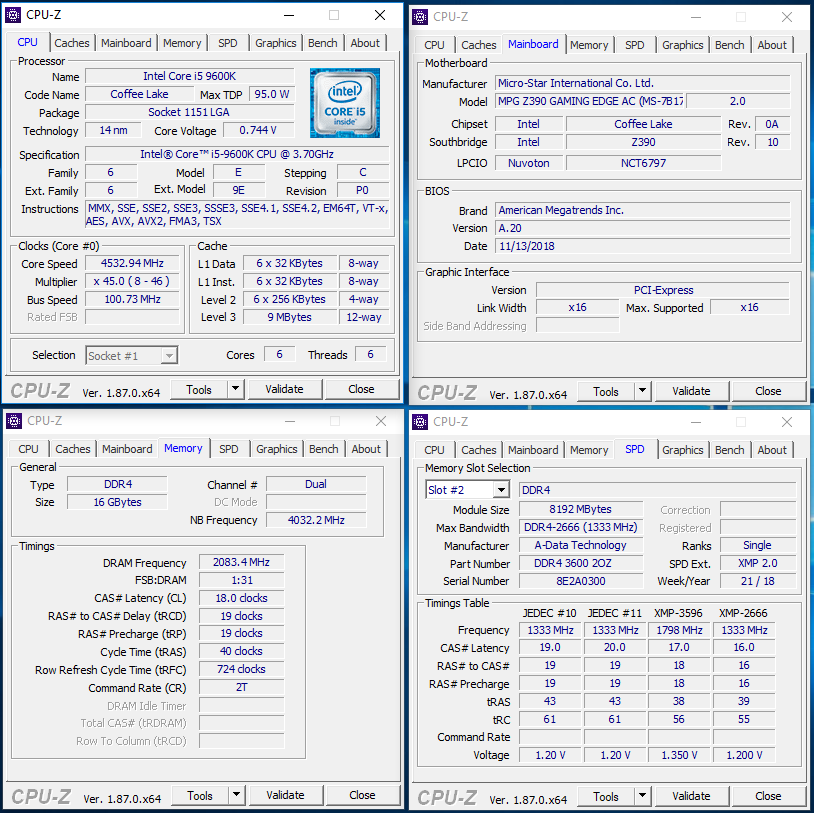The image size is (814, 813).
Task: Click Tools button in CPU window
Action: (x=199, y=389)
